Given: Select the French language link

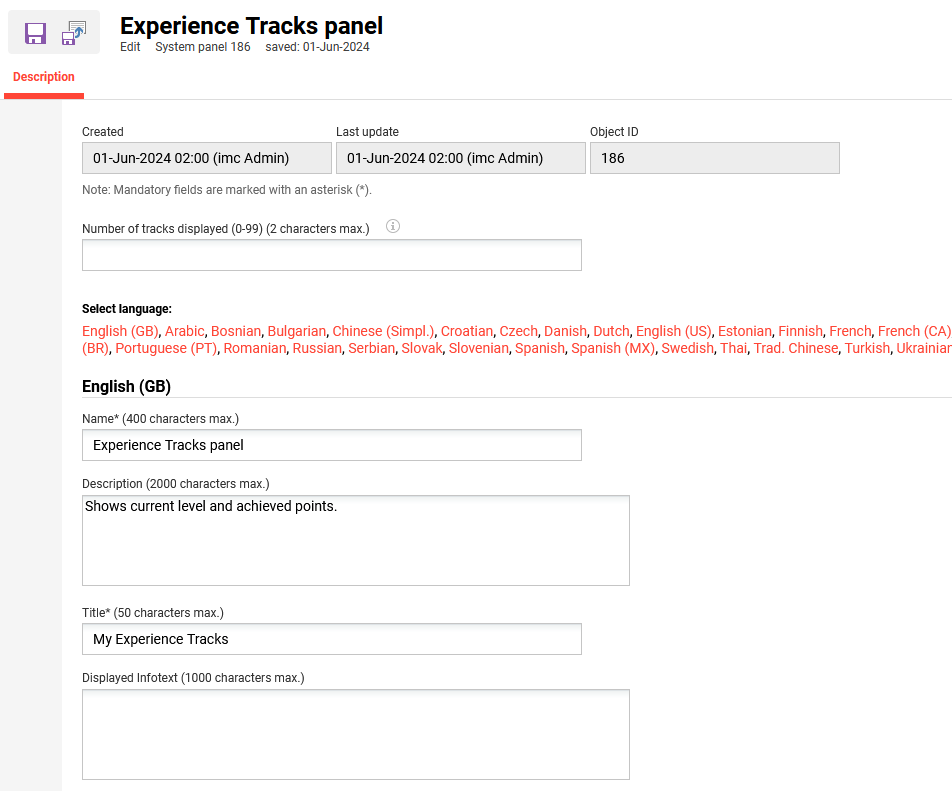Looking at the screenshot, I should (849, 331).
